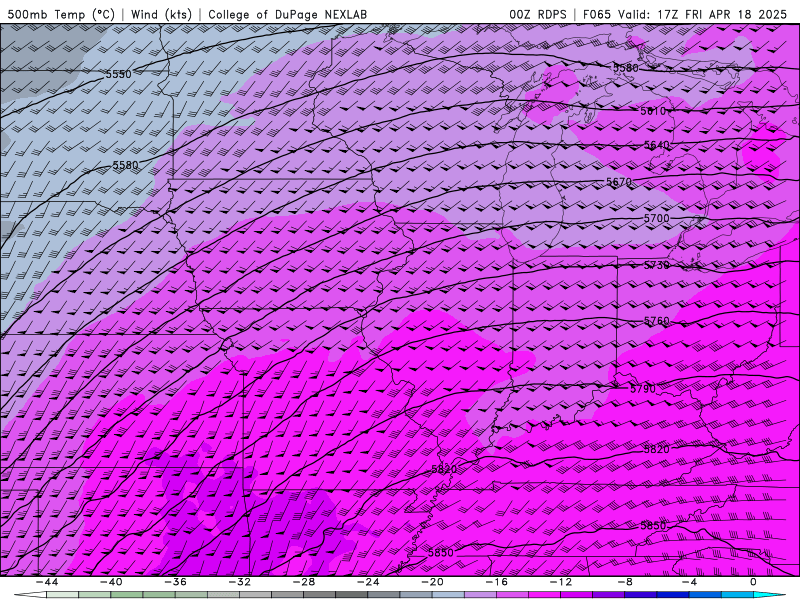Click the -20 temperature scale label
This screenshot has height=600, width=800.
coord(432,583)
